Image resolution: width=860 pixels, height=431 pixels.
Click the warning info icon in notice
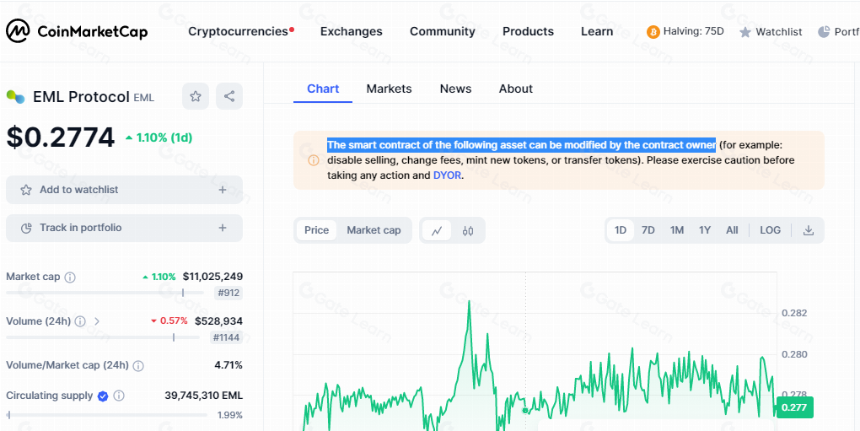pyautogui.click(x=313, y=160)
